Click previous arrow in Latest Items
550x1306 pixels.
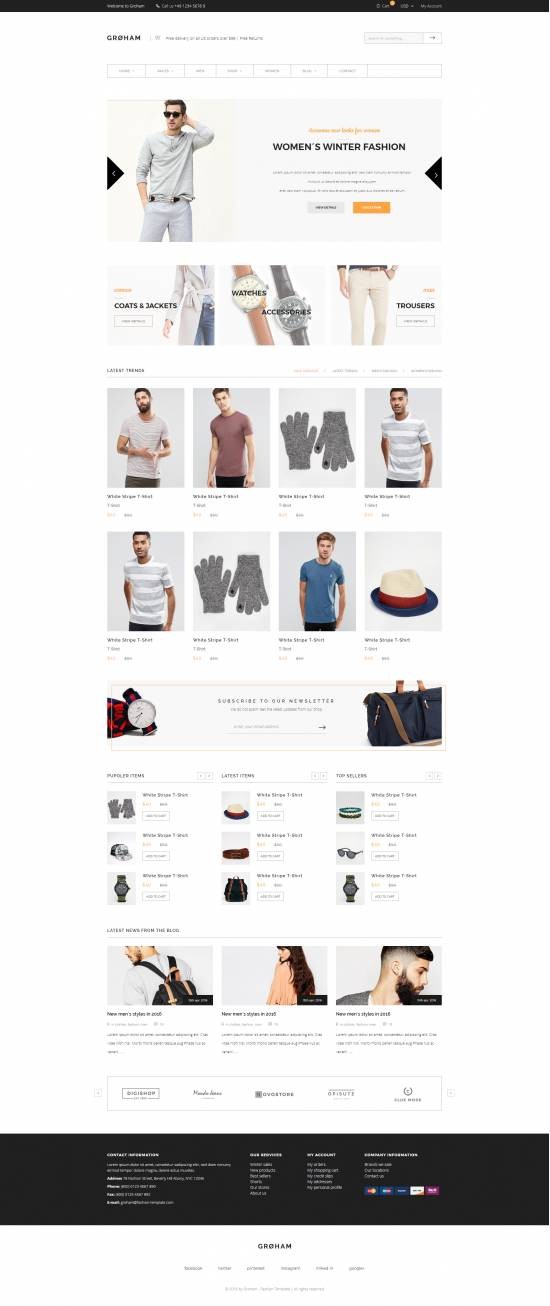[x=315, y=776]
